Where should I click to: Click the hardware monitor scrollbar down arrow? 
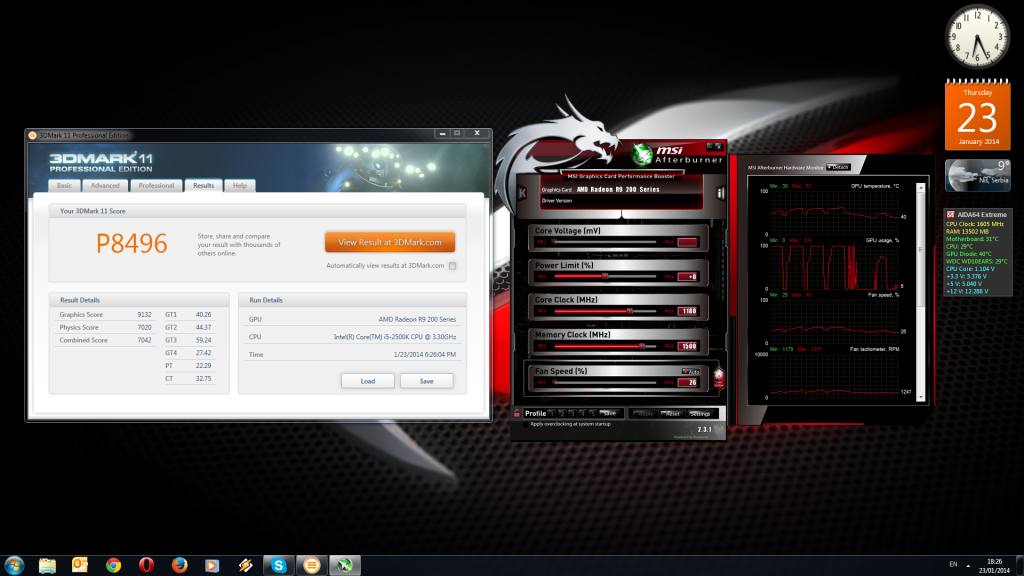(x=921, y=397)
